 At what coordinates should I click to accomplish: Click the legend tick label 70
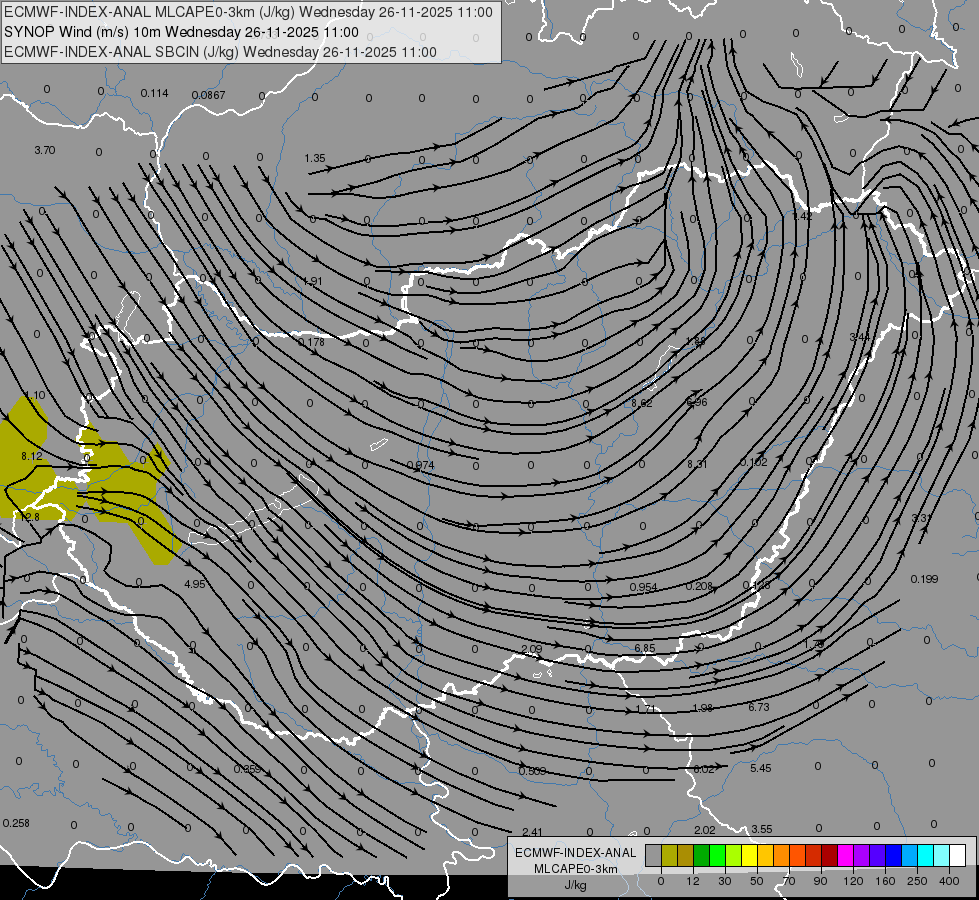[789, 881]
